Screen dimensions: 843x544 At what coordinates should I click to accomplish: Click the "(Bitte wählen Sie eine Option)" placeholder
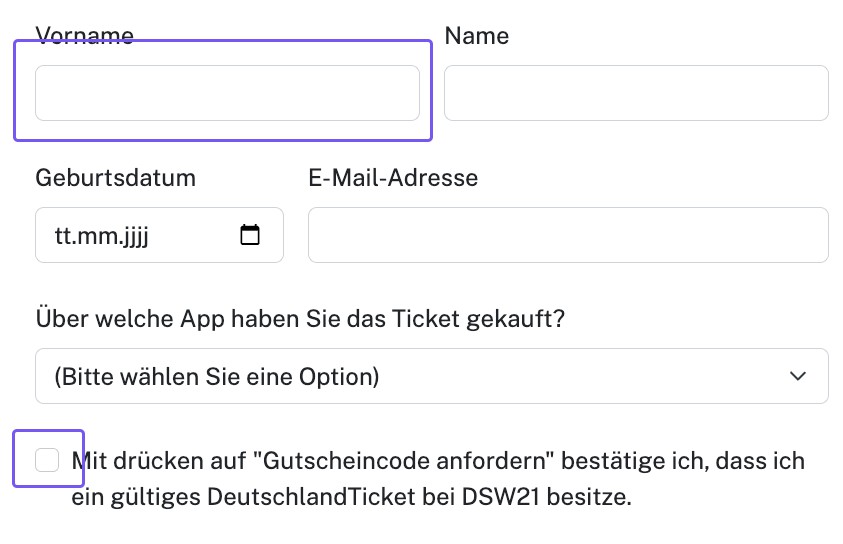coord(216,377)
